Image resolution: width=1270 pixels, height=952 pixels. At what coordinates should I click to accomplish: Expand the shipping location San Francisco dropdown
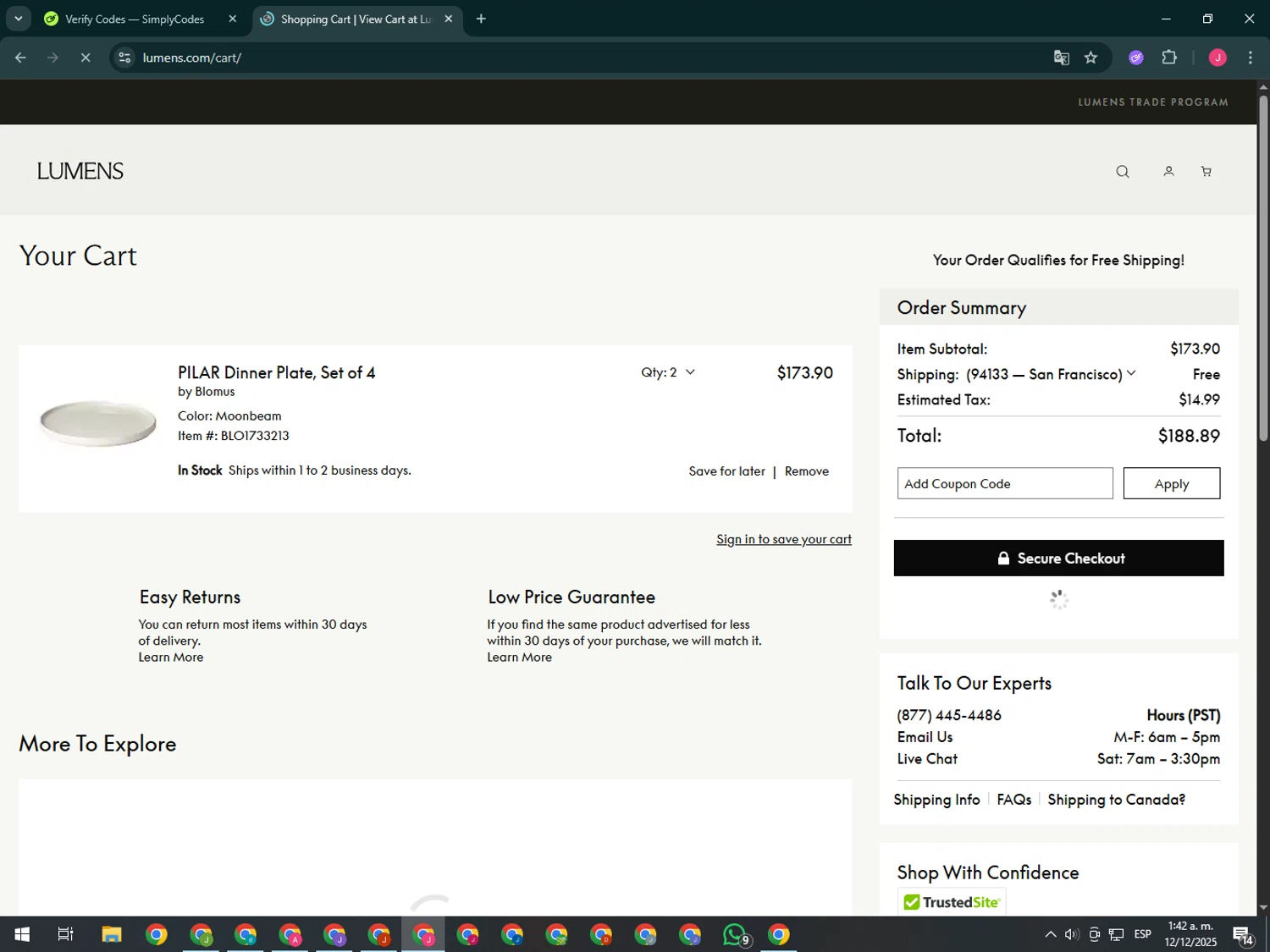[1130, 374]
